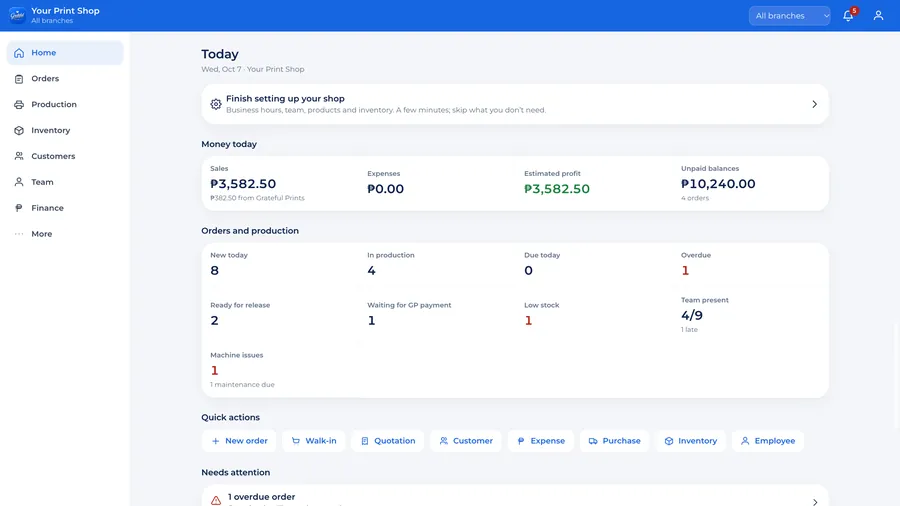Click the In production count 4
Screen dimensions: 900x506
pos(371,270)
